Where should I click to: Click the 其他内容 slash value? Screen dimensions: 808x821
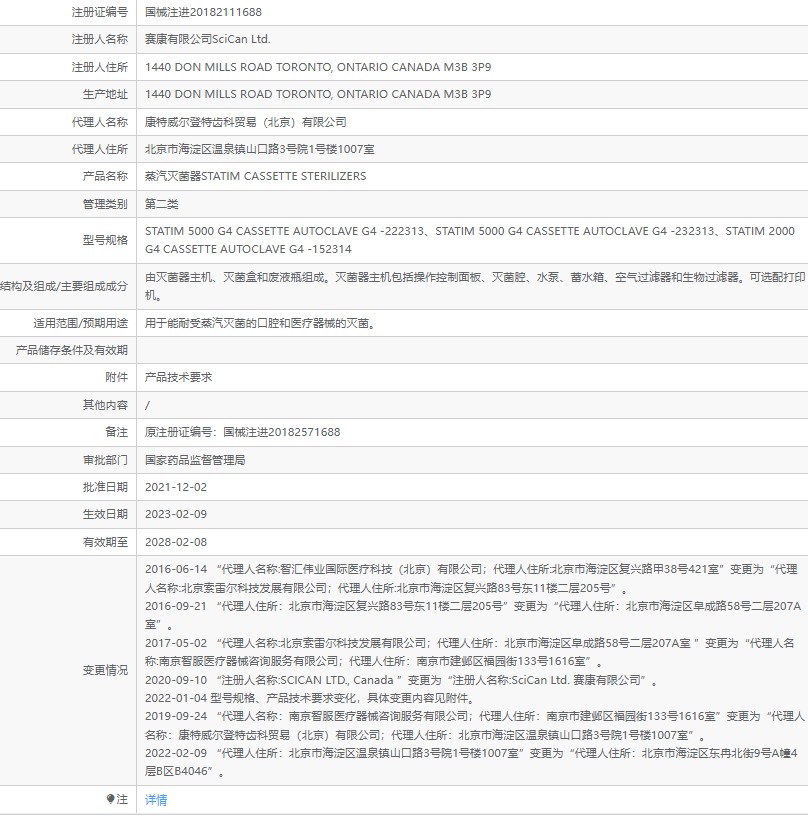(x=147, y=405)
